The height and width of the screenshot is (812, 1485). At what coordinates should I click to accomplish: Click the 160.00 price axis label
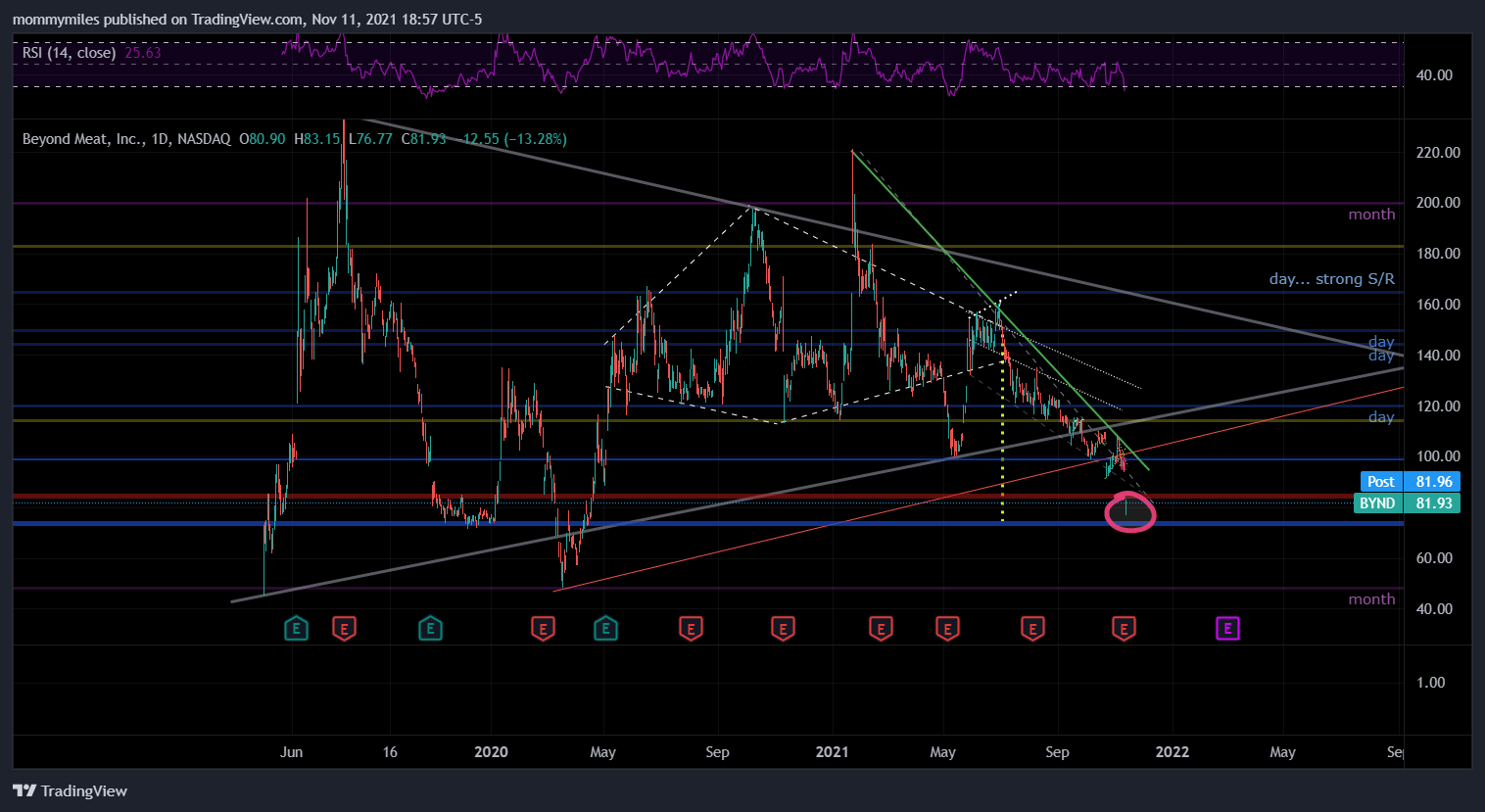click(1438, 305)
